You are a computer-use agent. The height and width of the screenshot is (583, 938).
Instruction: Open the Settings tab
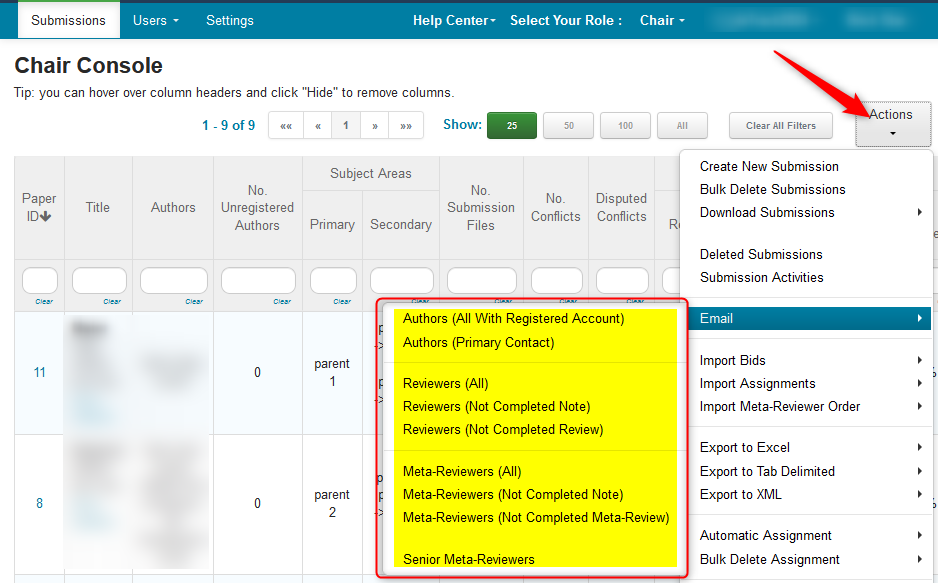(x=230, y=20)
